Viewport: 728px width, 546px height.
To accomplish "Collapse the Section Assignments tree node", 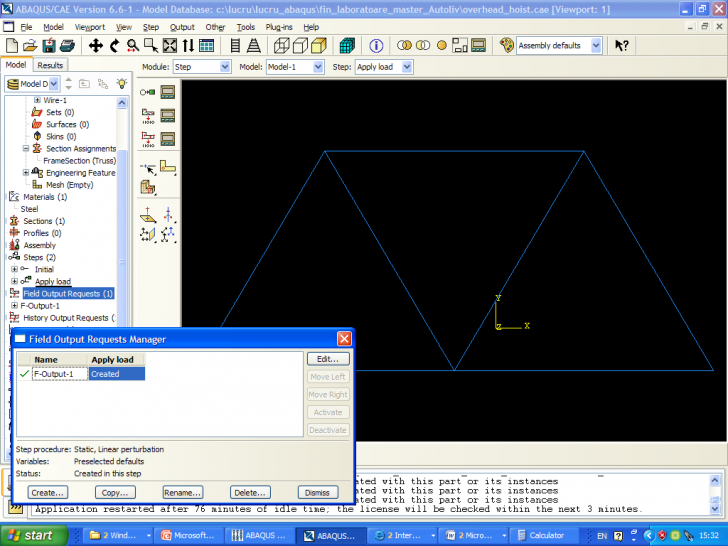I will tap(25, 149).
